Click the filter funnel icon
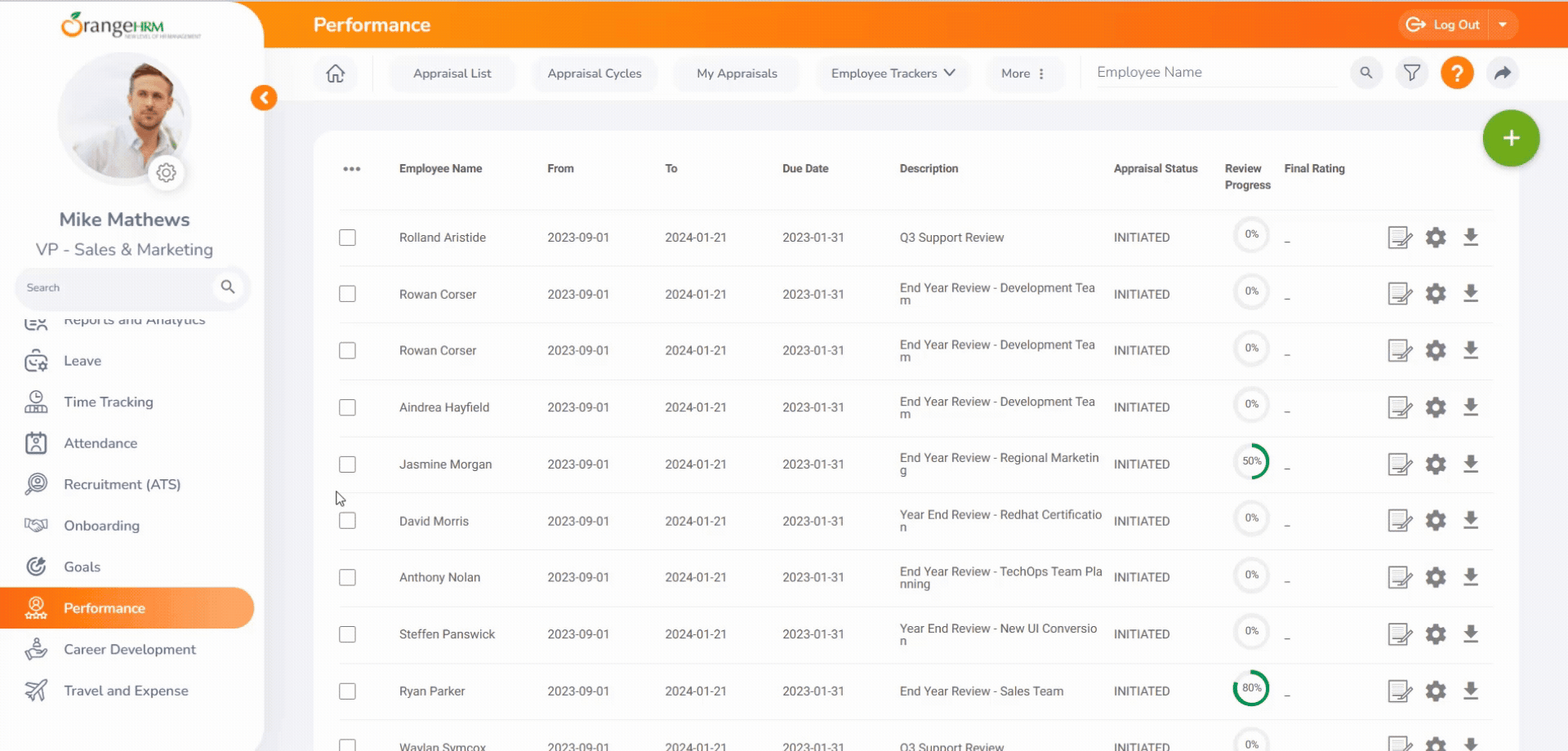Image resolution: width=1568 pixels, height=751 pixels. [1411, 73]
